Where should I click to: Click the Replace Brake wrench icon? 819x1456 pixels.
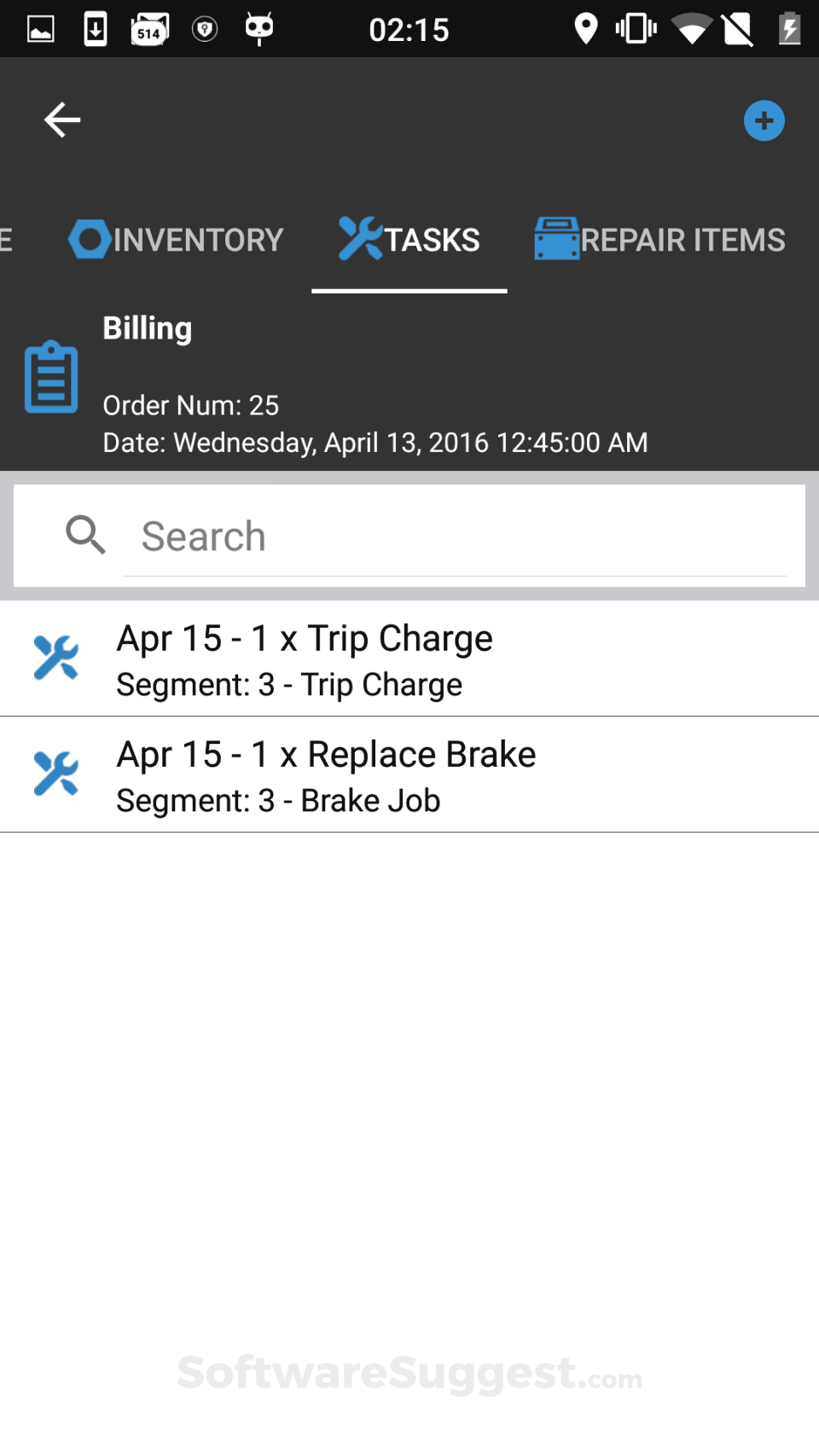click(56, 774)
